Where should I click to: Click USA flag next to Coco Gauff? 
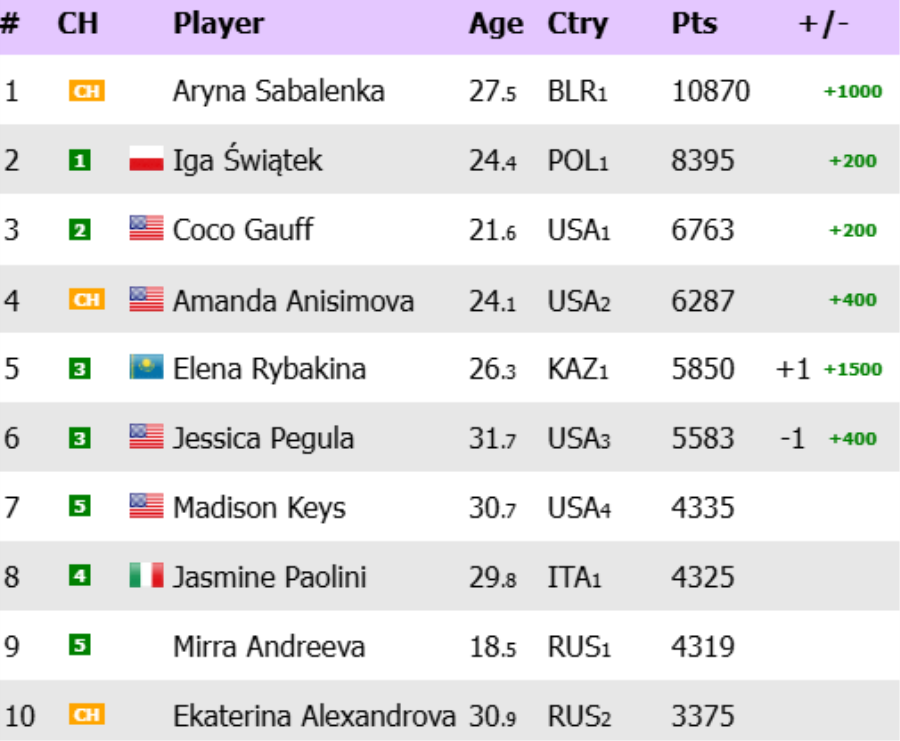[x=146, y=230]
